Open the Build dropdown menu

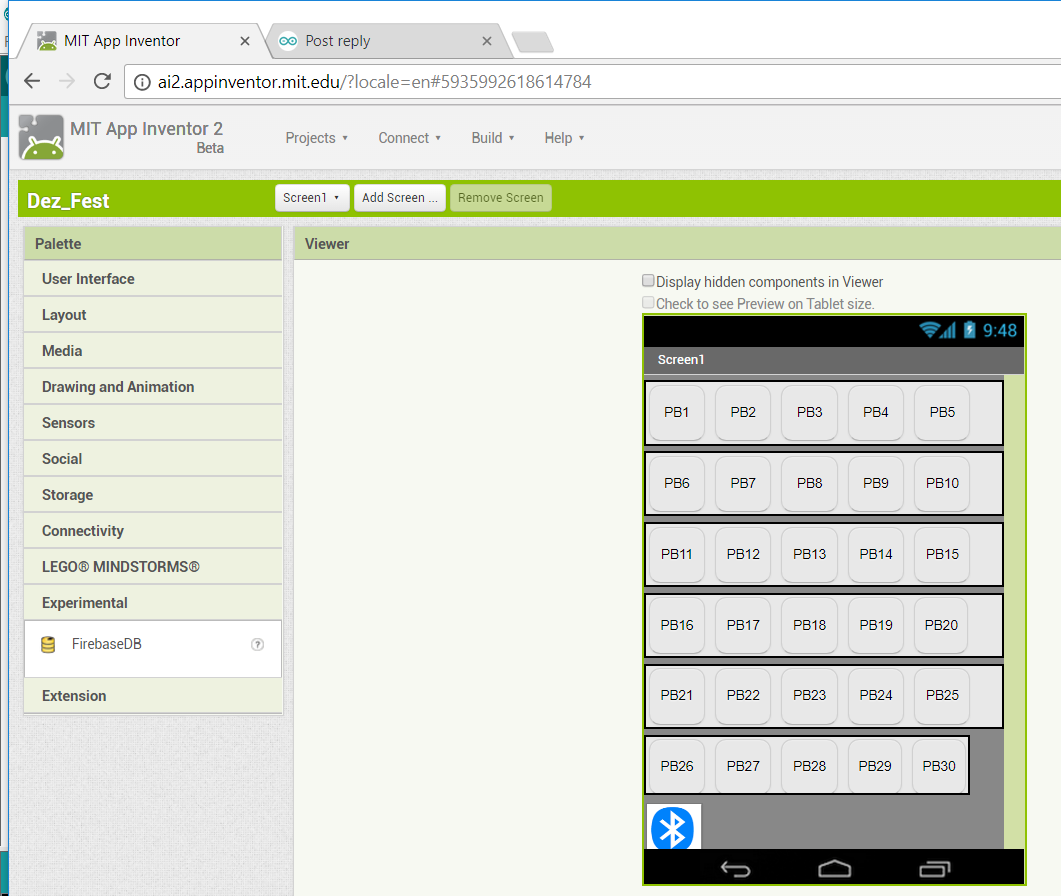click(x=493, y=138)
